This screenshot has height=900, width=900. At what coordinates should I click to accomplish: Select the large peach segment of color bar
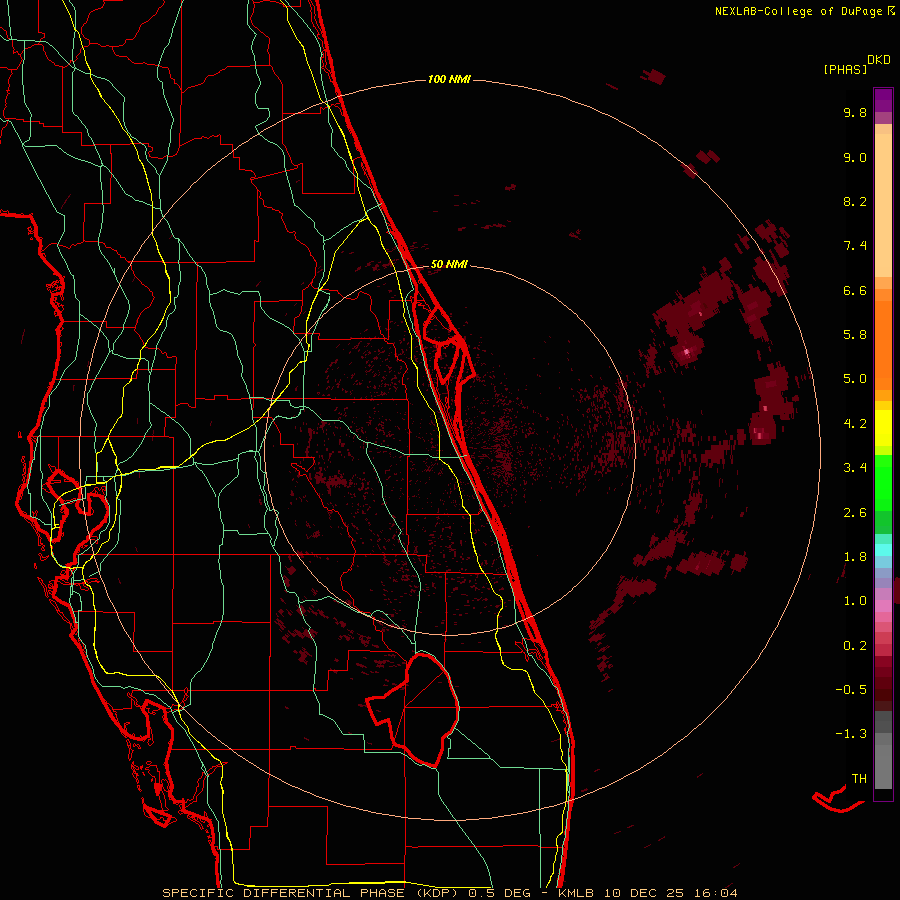pyautogui.click(x=883, y=205)
